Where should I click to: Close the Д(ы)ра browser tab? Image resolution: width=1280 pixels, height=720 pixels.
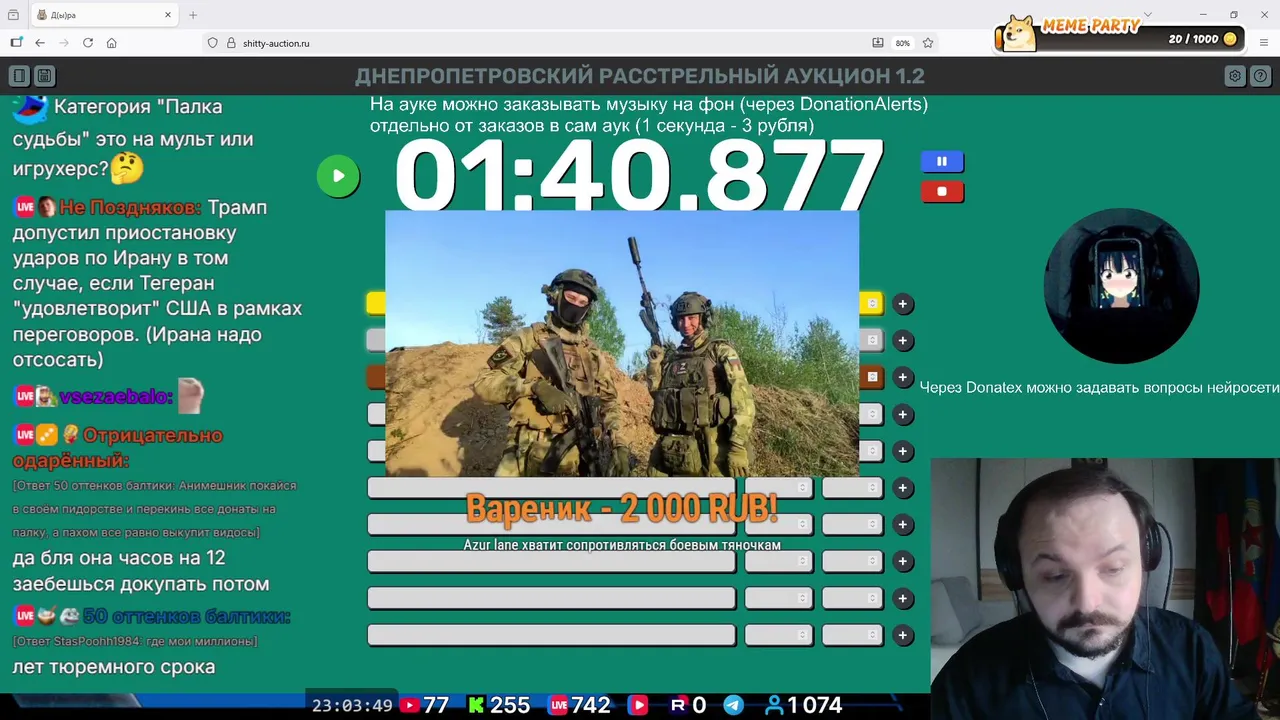coord(168,15)
